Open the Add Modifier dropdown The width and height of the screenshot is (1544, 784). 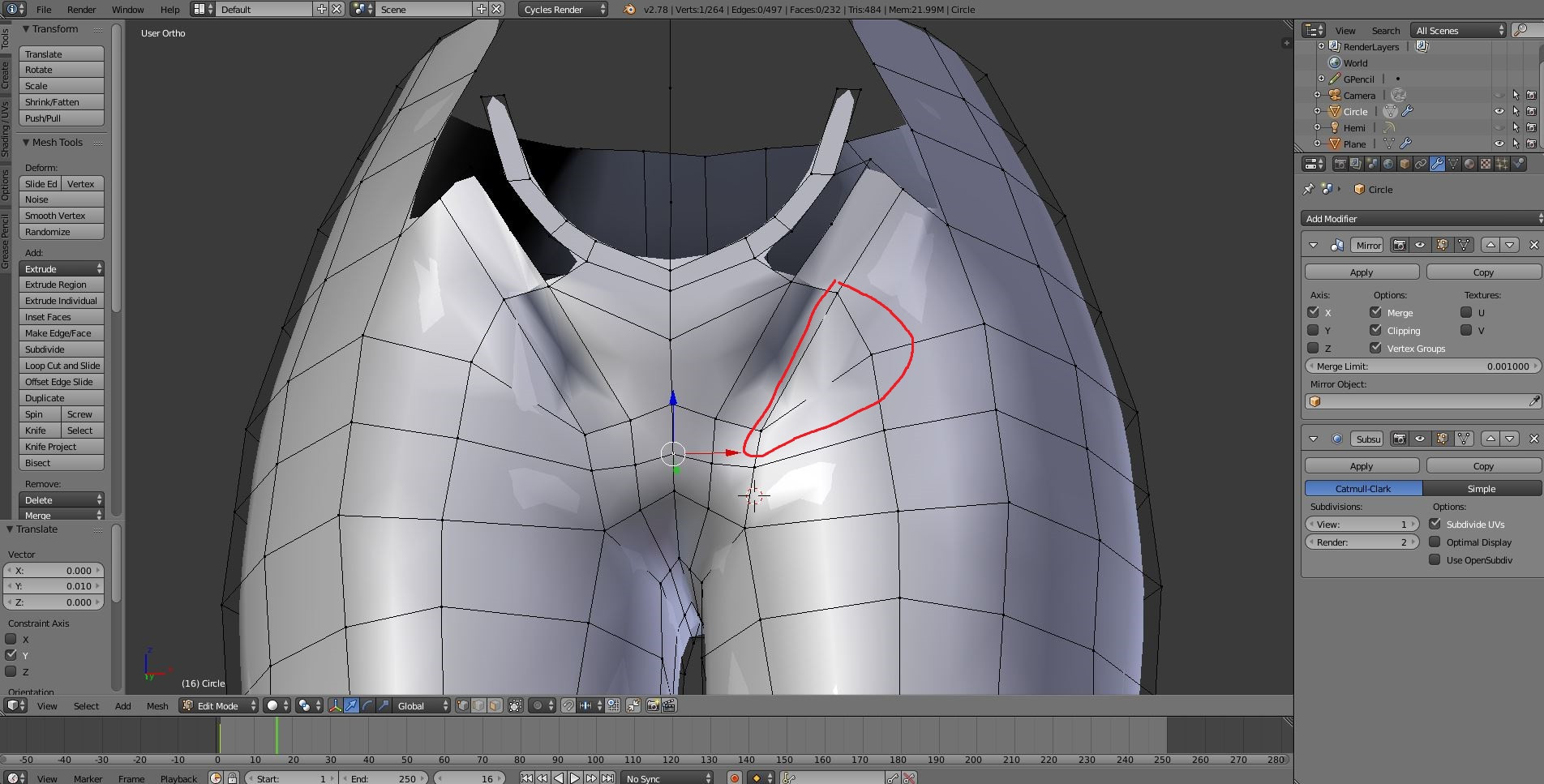(x=1421, y=218)
